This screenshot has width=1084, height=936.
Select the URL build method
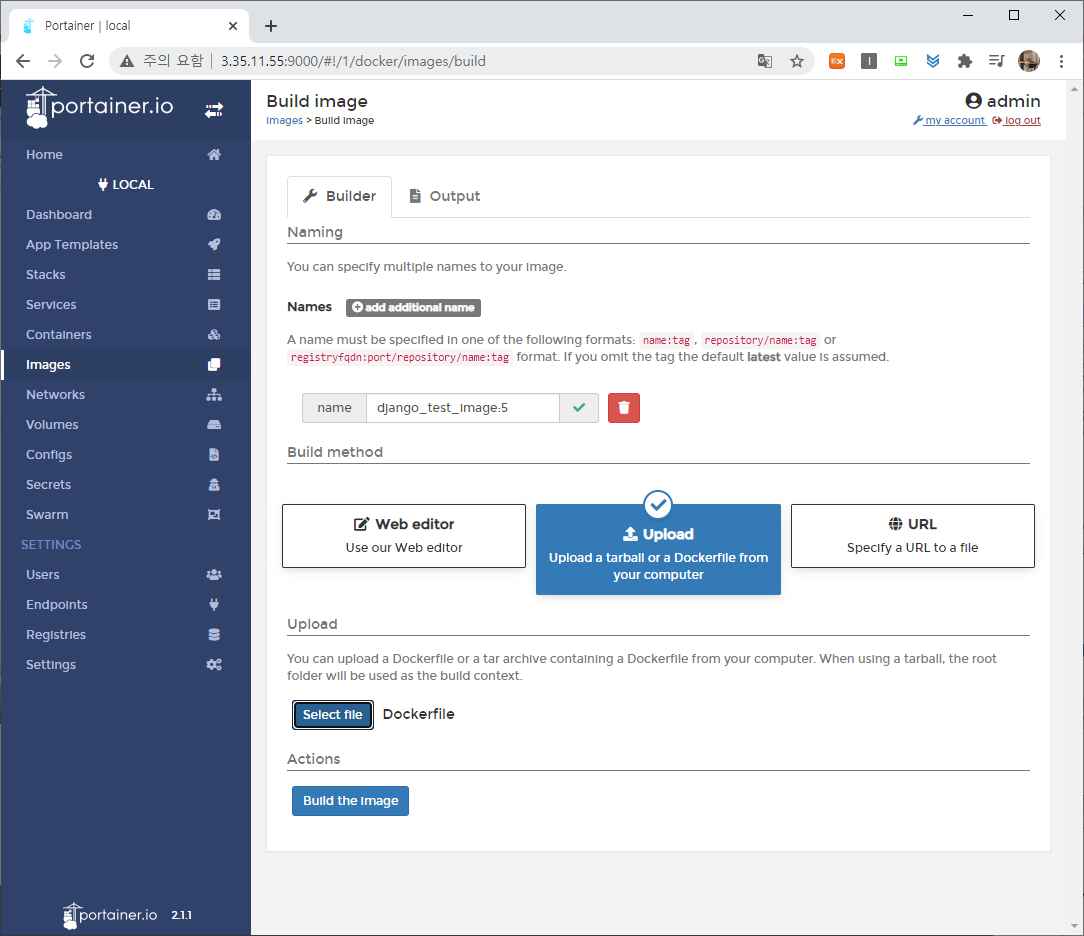click(912, 536)
